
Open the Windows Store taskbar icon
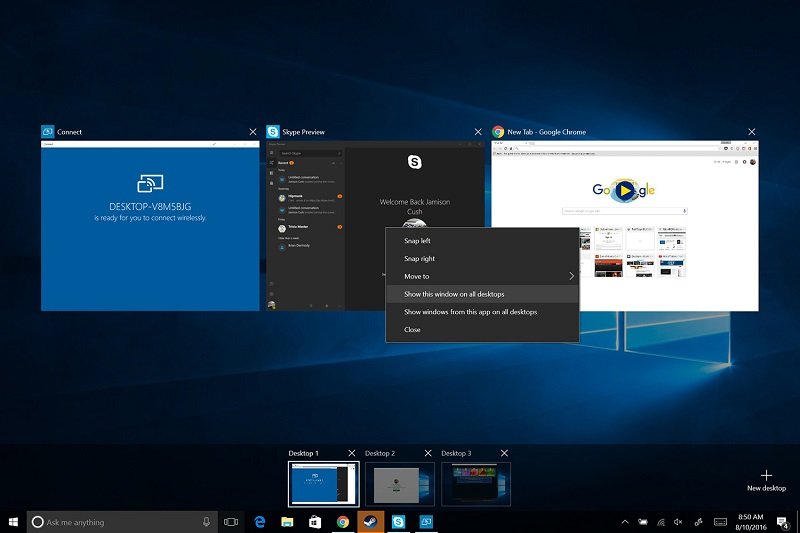(x=315, y=522)
